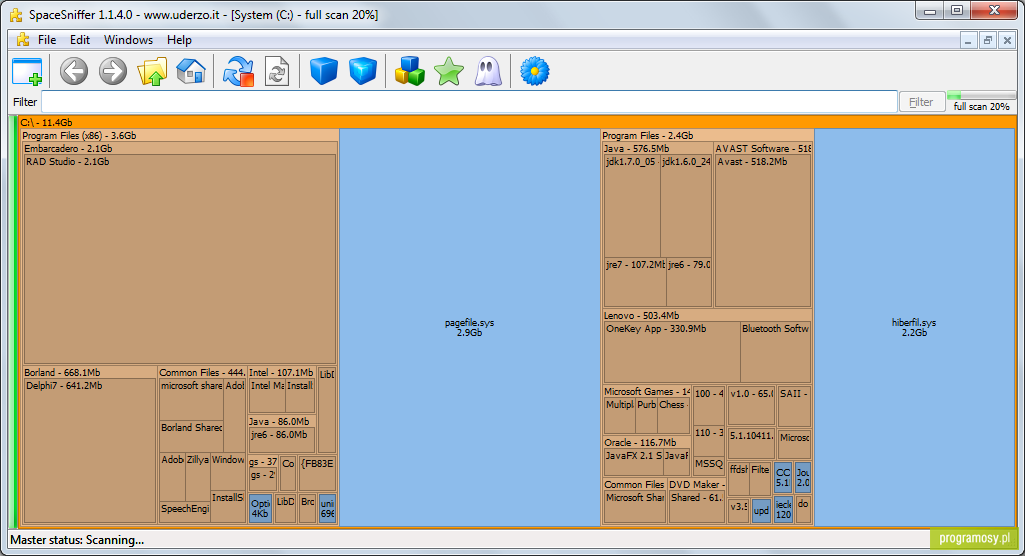Select the pagefile.sys block
Screen dimensions: 1025x556
(x=469, y=327)
